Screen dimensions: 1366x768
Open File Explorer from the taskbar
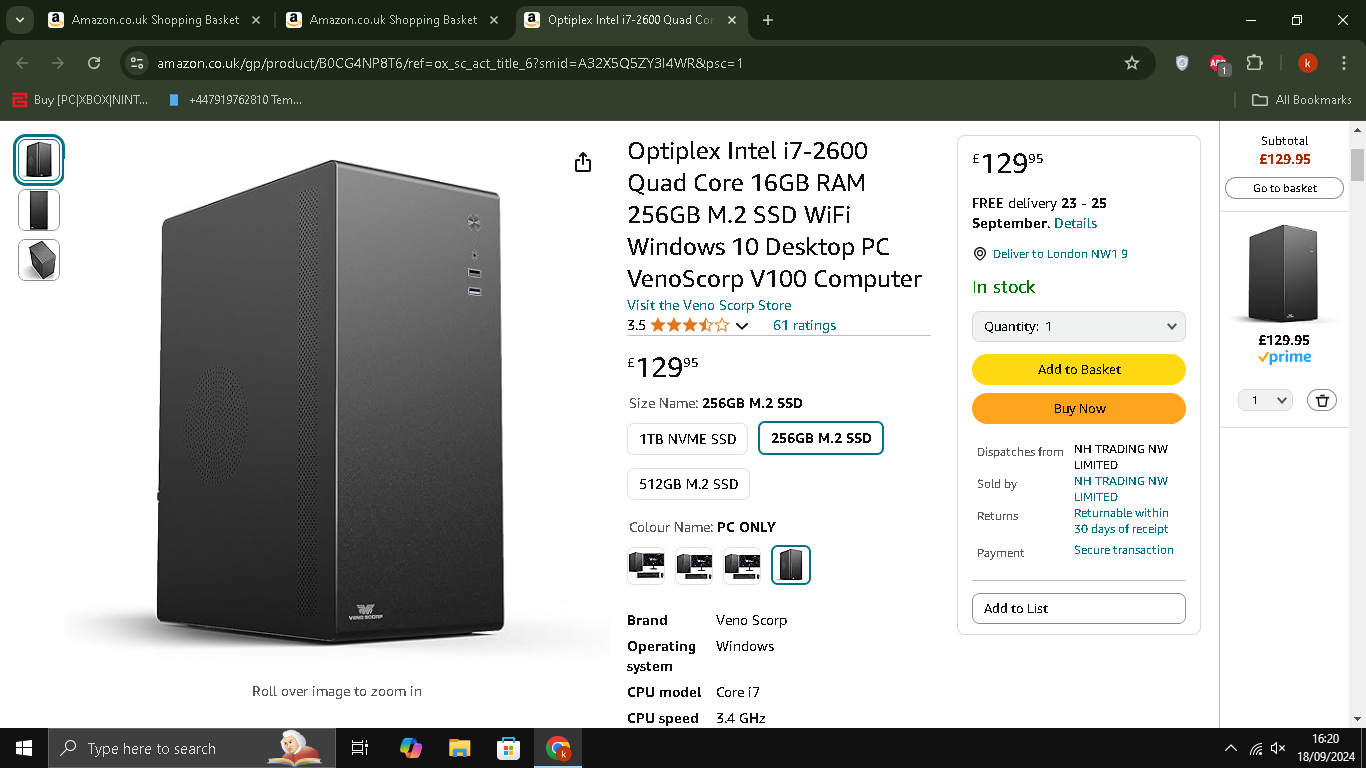click(x=459, y=748)
